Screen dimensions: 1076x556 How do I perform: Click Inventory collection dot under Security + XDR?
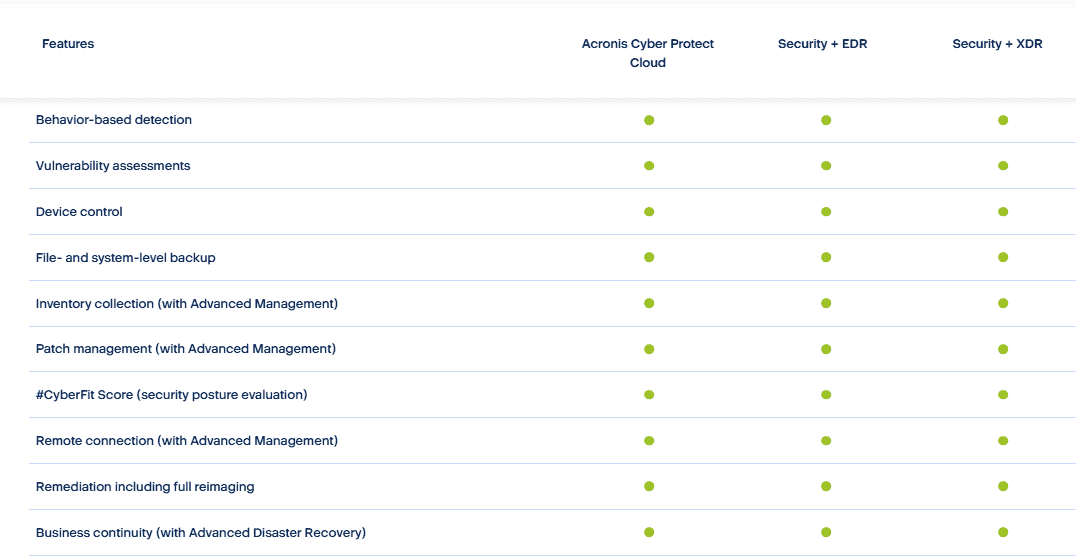point(1003,303)
